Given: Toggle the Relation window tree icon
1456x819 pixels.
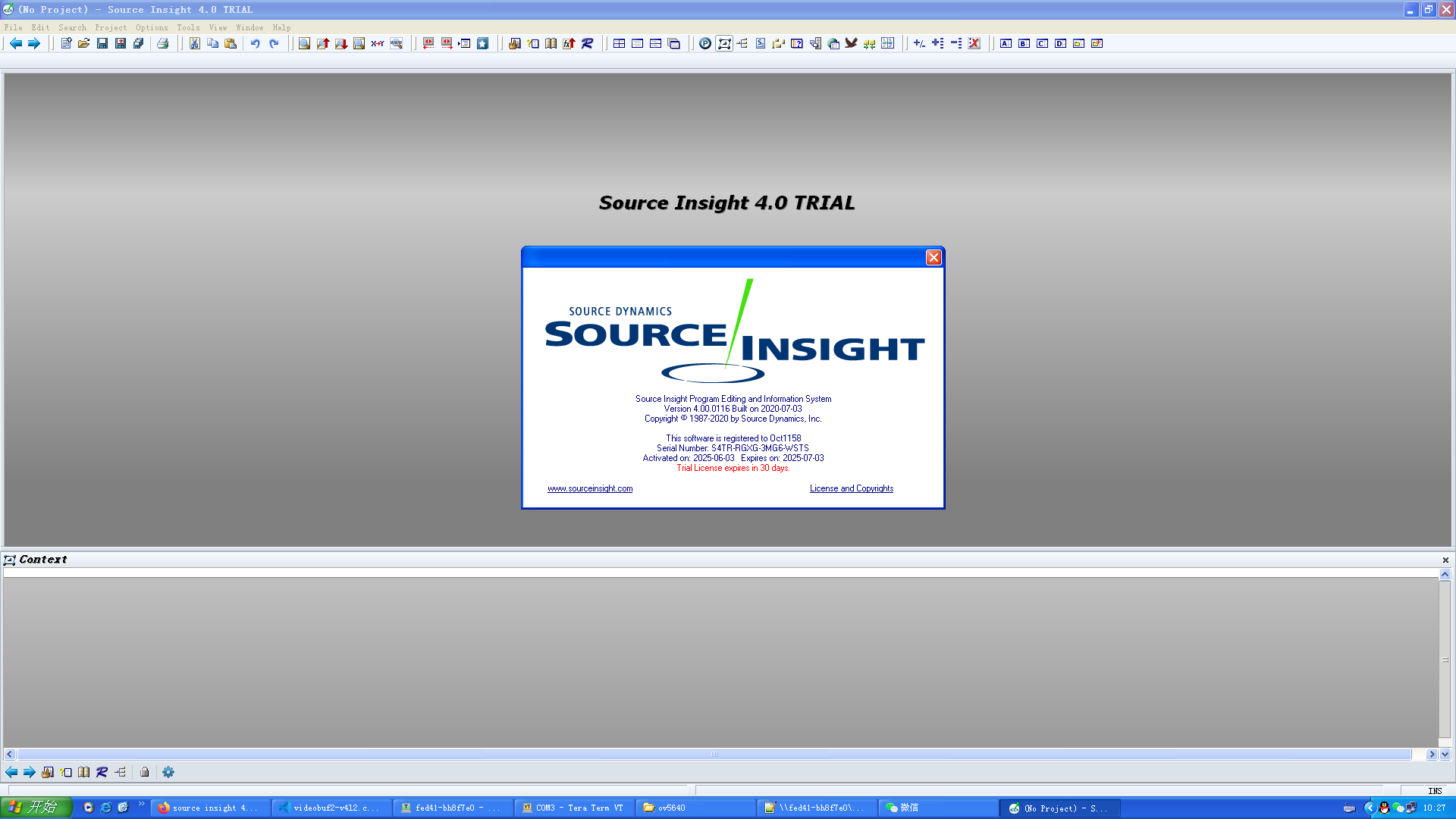Looking at the screenshot, I should (x=742, y=43).
